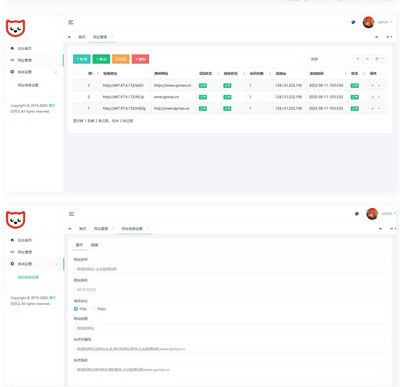
Task: Open the tab options dropdown in top screenshot
Action: pos(389,37)
